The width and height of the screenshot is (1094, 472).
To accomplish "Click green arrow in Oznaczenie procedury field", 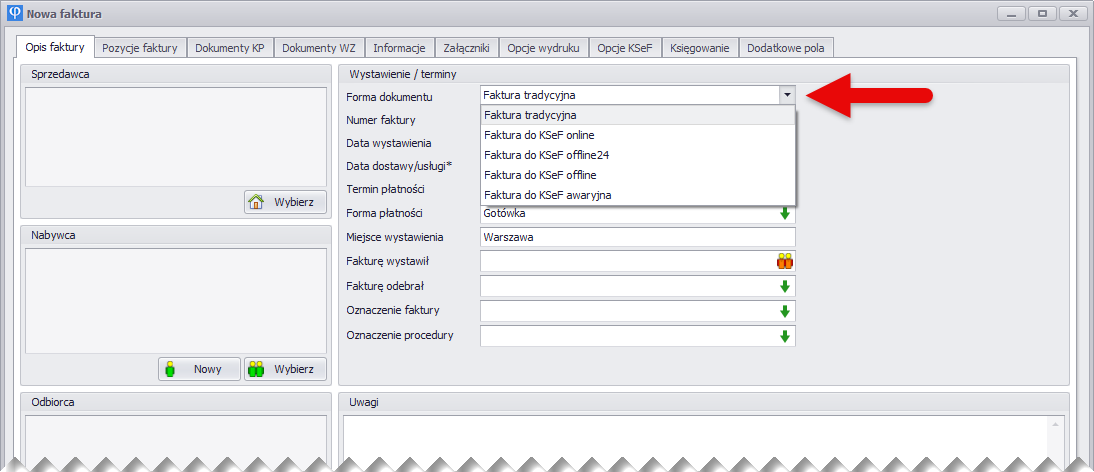I will (x=785, y=336).
